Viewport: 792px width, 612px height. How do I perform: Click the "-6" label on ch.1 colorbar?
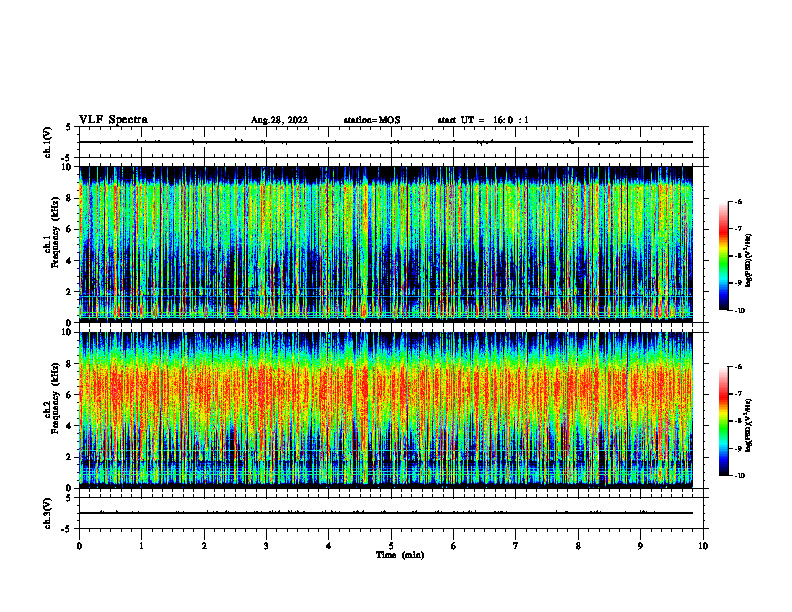pos(739,201)
